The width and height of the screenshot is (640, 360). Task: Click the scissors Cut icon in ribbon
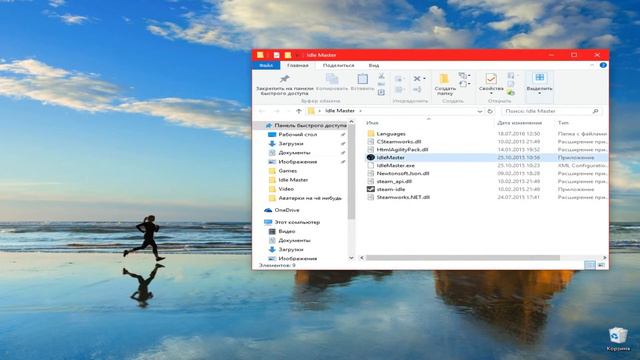(381, 76)
